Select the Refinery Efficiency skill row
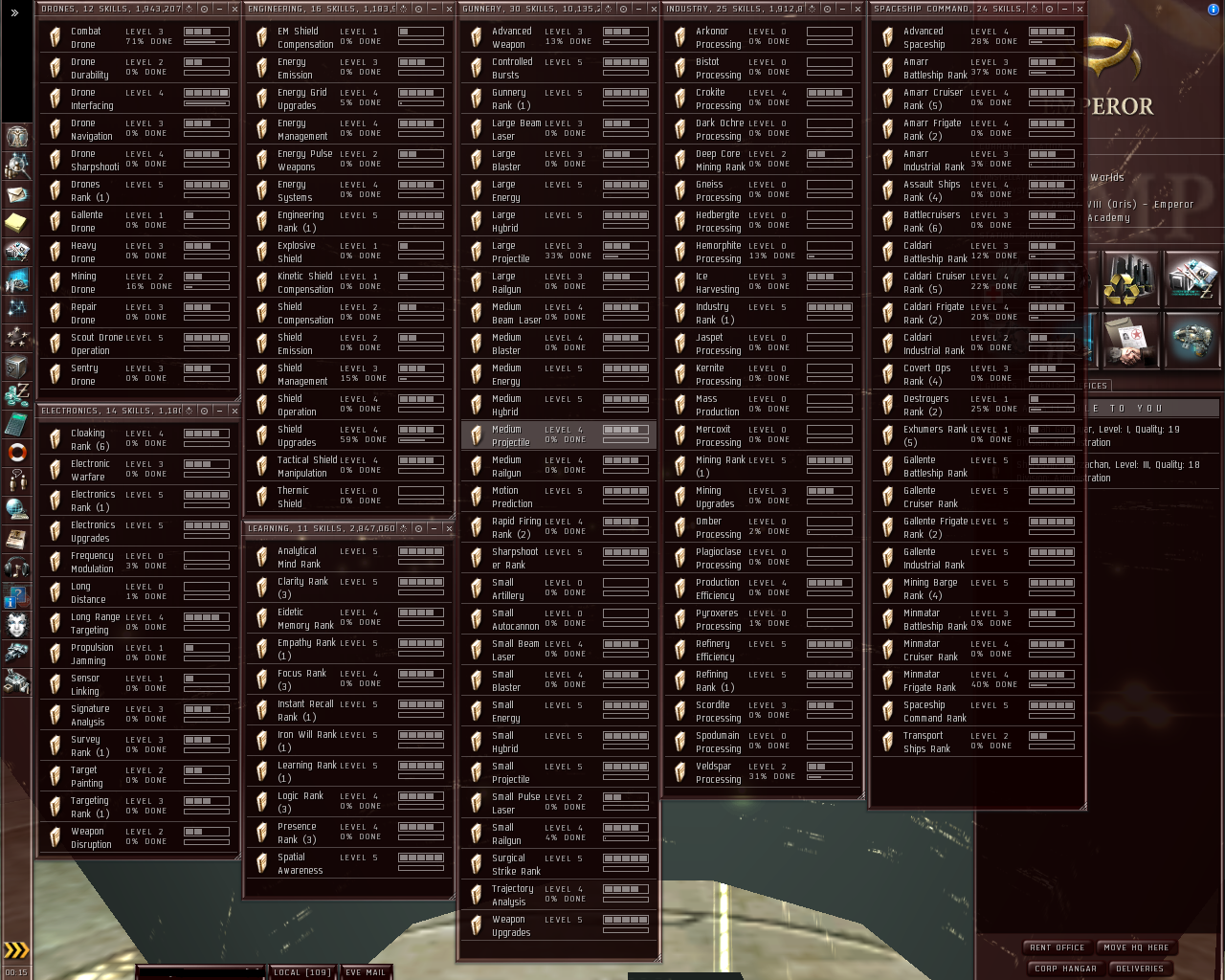Screen dimensions: 1225x980 [x=763, y=650]
